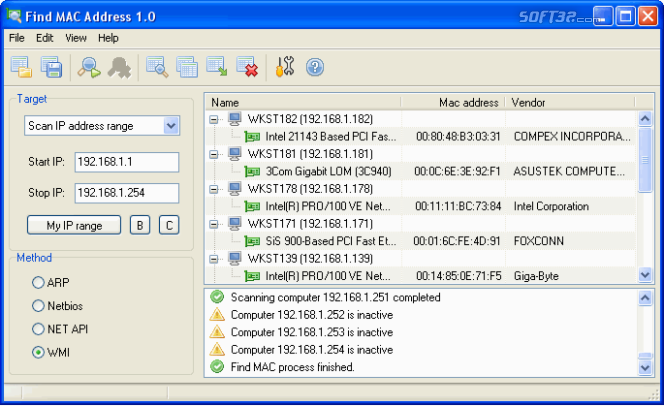664x406 pixels.
Task: Collapse the WKST171 tree node
Action: [214, 224]
